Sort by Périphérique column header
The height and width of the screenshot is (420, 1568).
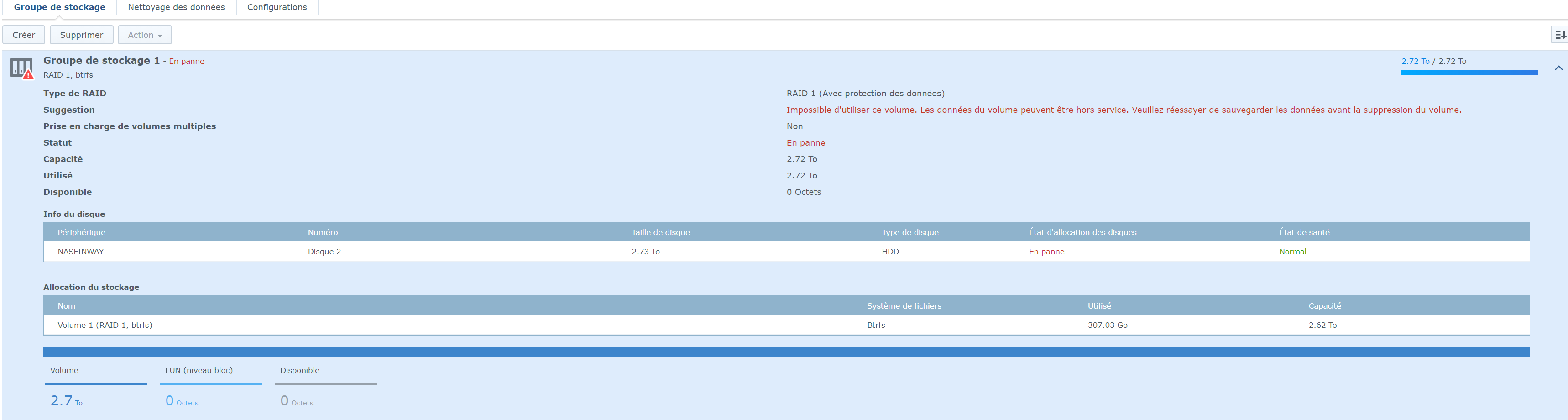[82, 232]
